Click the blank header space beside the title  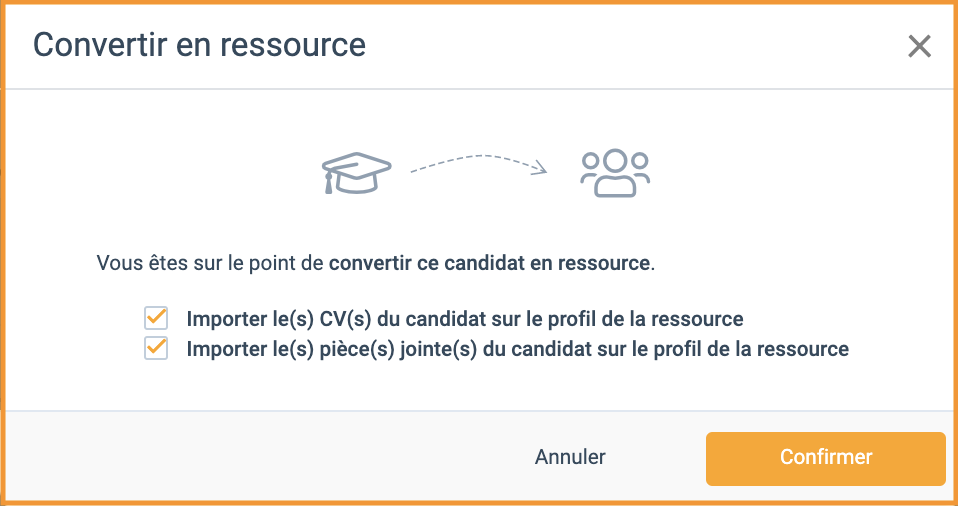(x=635, y=46)
